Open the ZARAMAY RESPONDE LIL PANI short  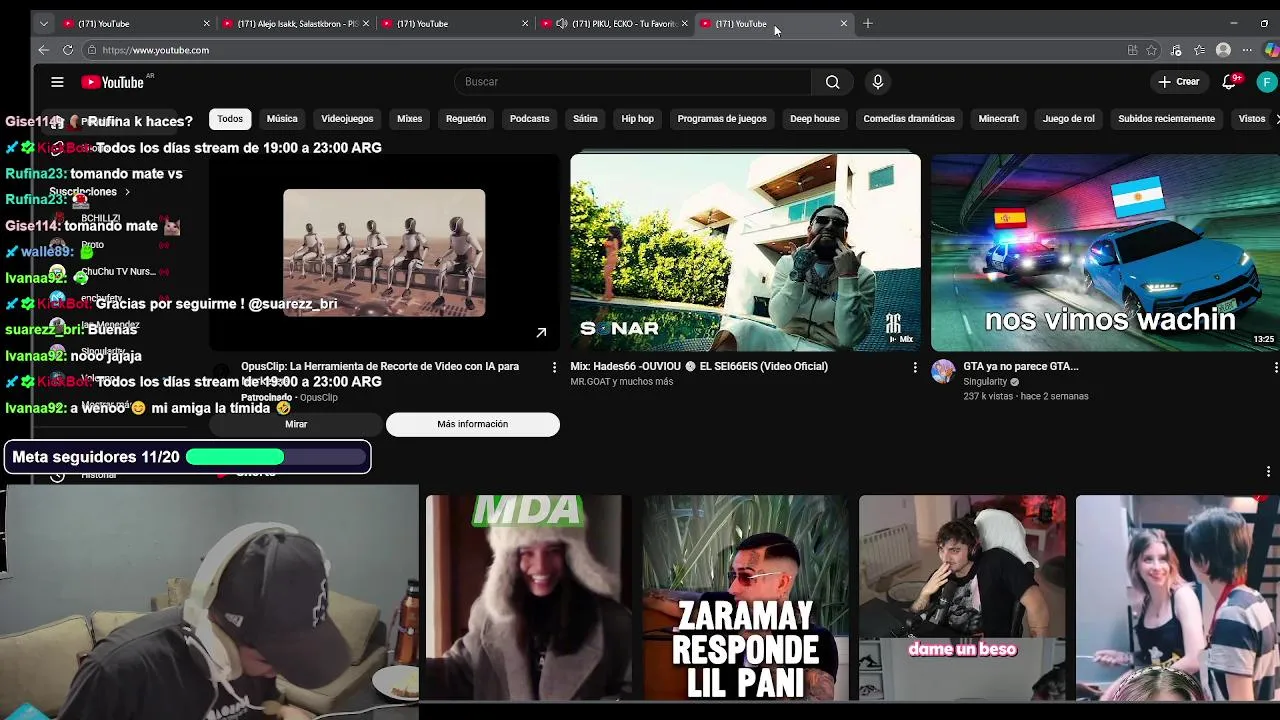click(746, 597)
